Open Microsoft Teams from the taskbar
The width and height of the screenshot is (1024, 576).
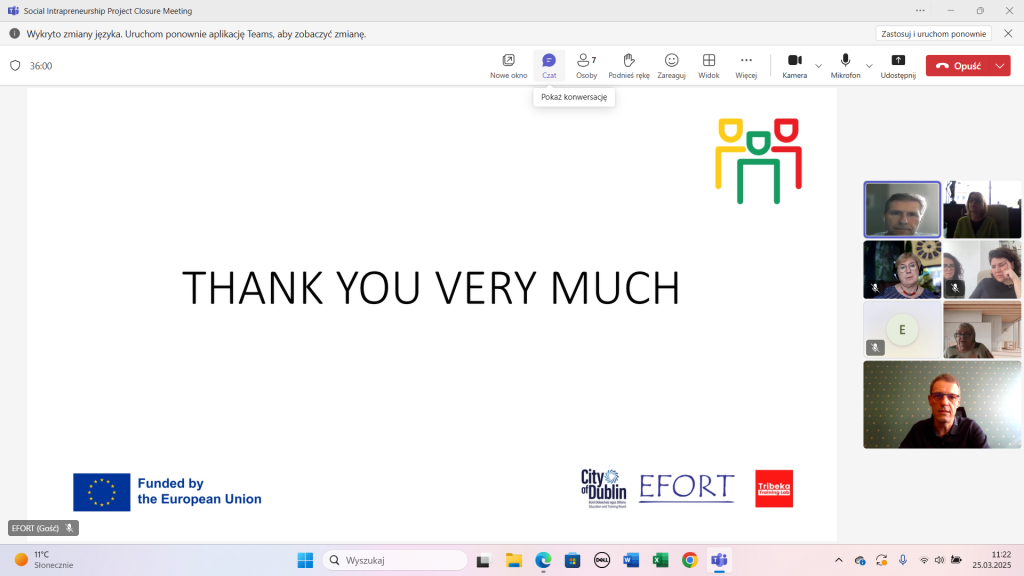(x=718, y=560)
